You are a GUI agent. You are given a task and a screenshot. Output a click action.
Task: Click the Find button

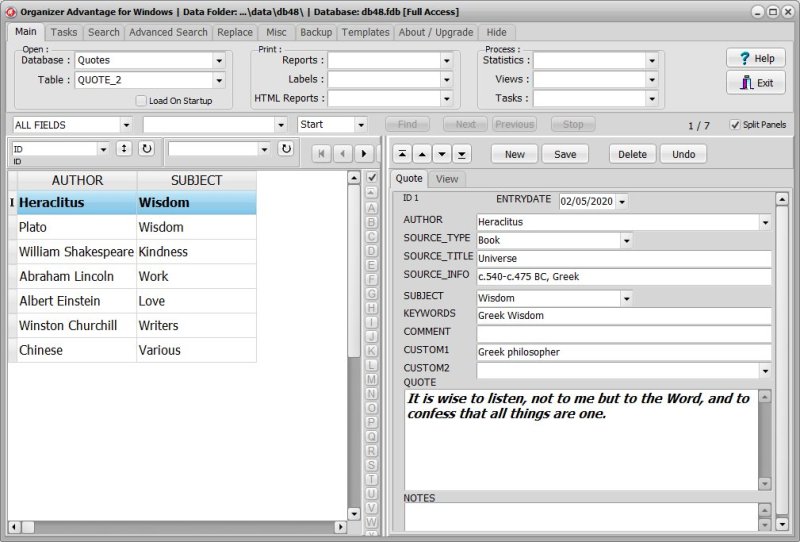point(407,125)
